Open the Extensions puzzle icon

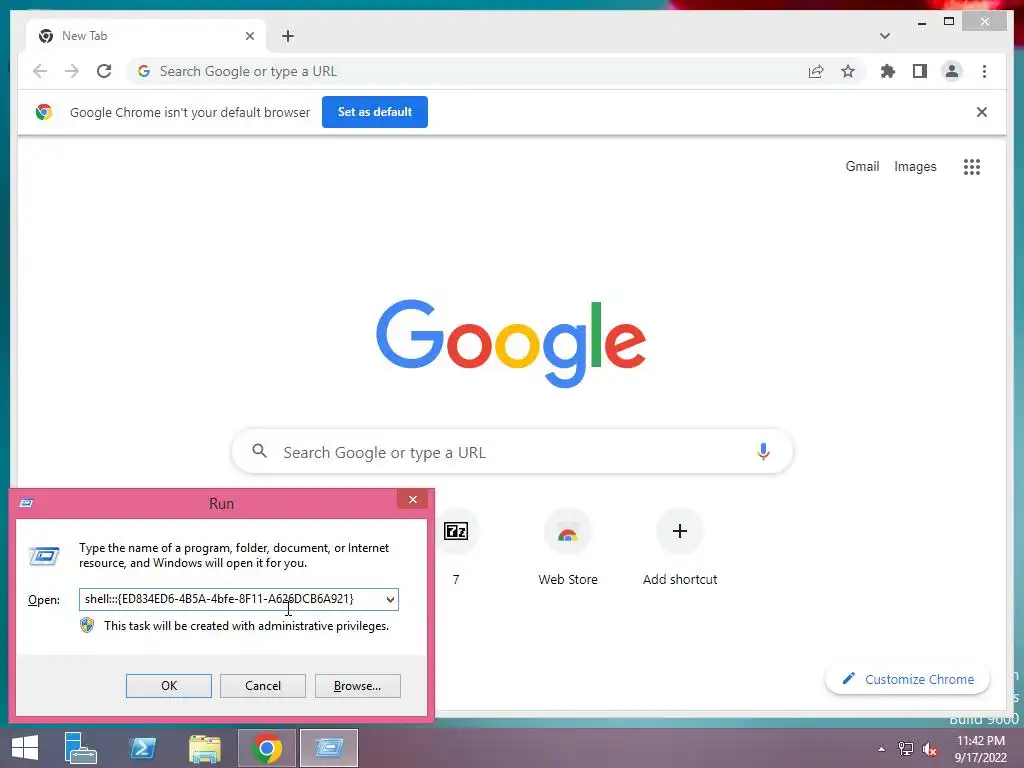coord(888,71)
